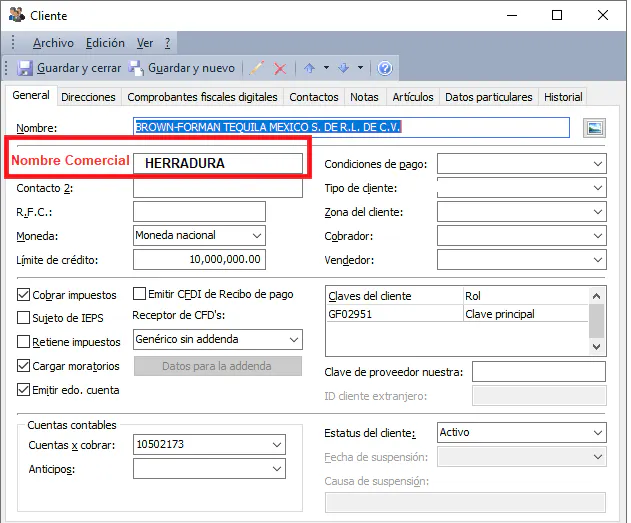Click the blue up arrow icon
631x523 pixels.
click(x=309, y=68)
